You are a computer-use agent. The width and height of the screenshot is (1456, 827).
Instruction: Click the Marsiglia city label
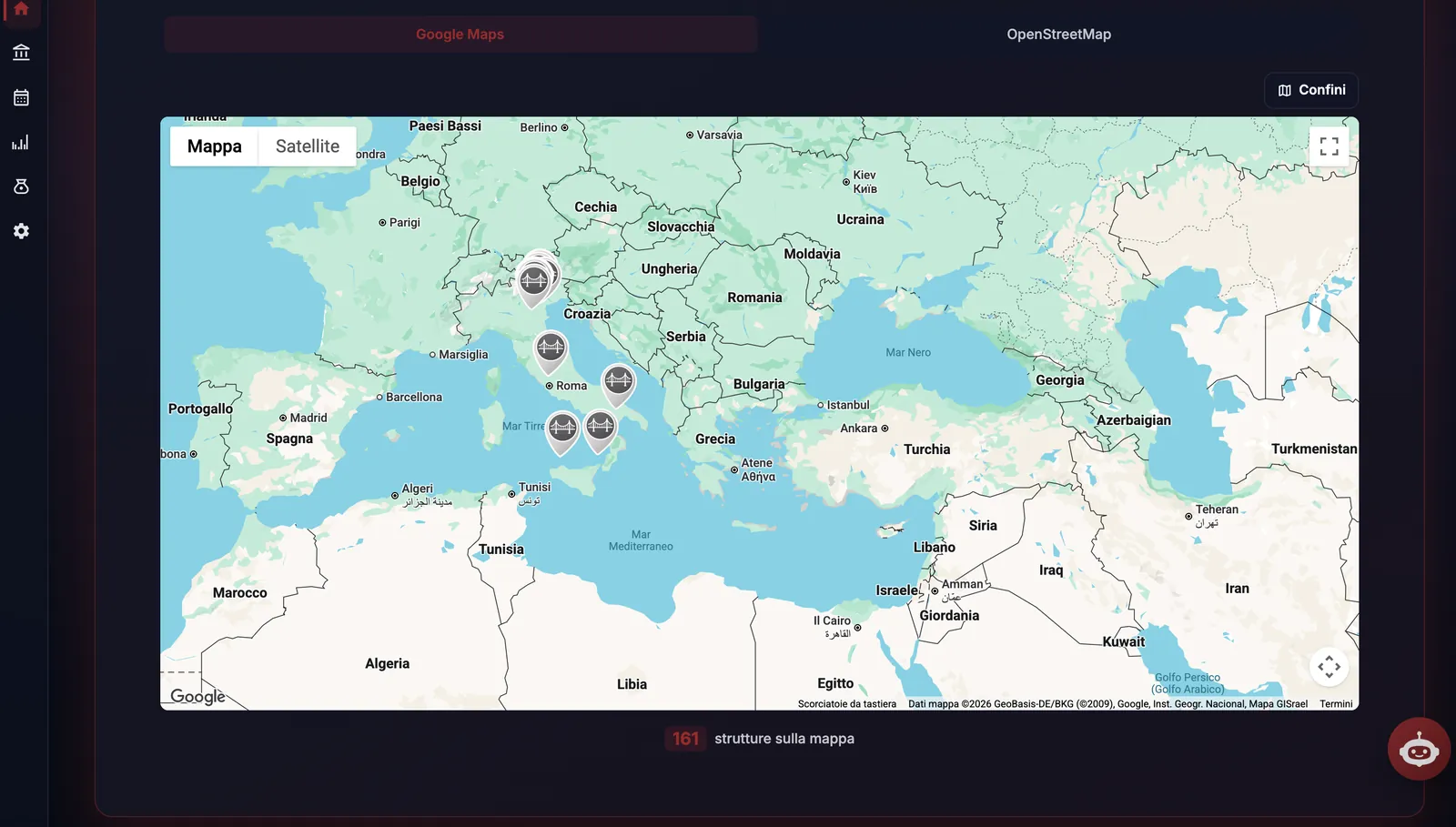coord(463,355)
